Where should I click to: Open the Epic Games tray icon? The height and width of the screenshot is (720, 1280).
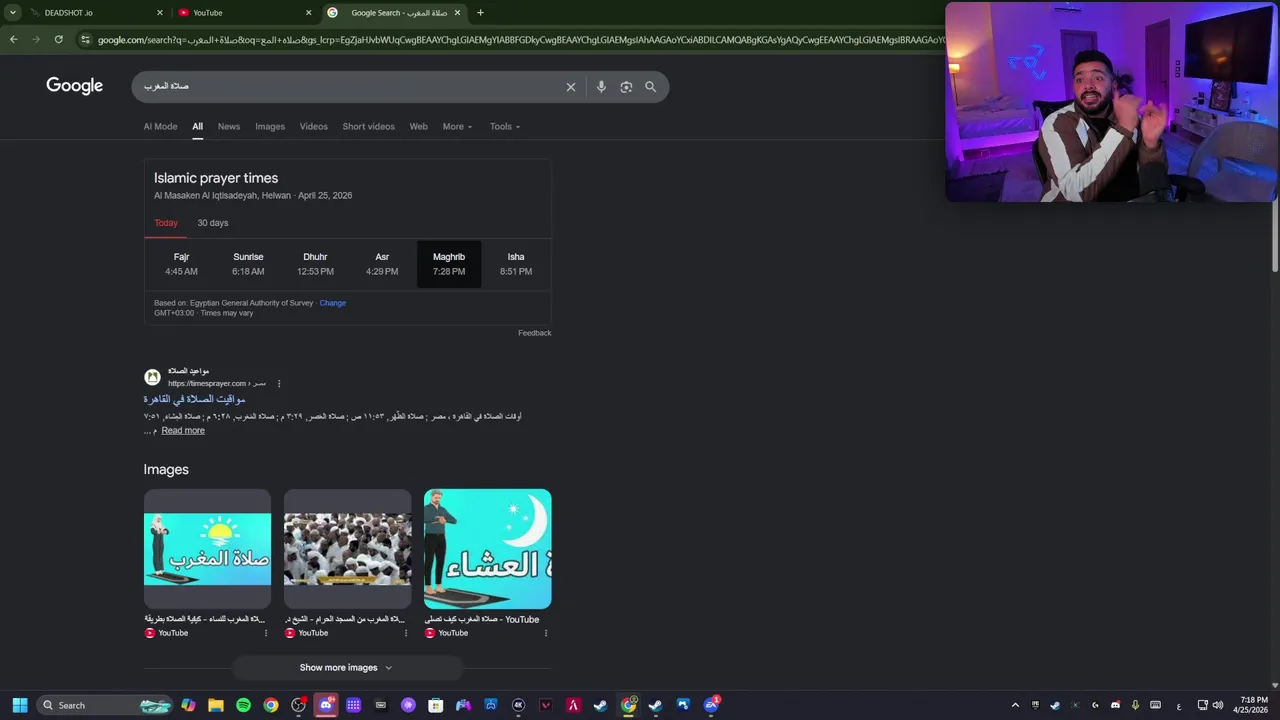tap(1035, 705)
